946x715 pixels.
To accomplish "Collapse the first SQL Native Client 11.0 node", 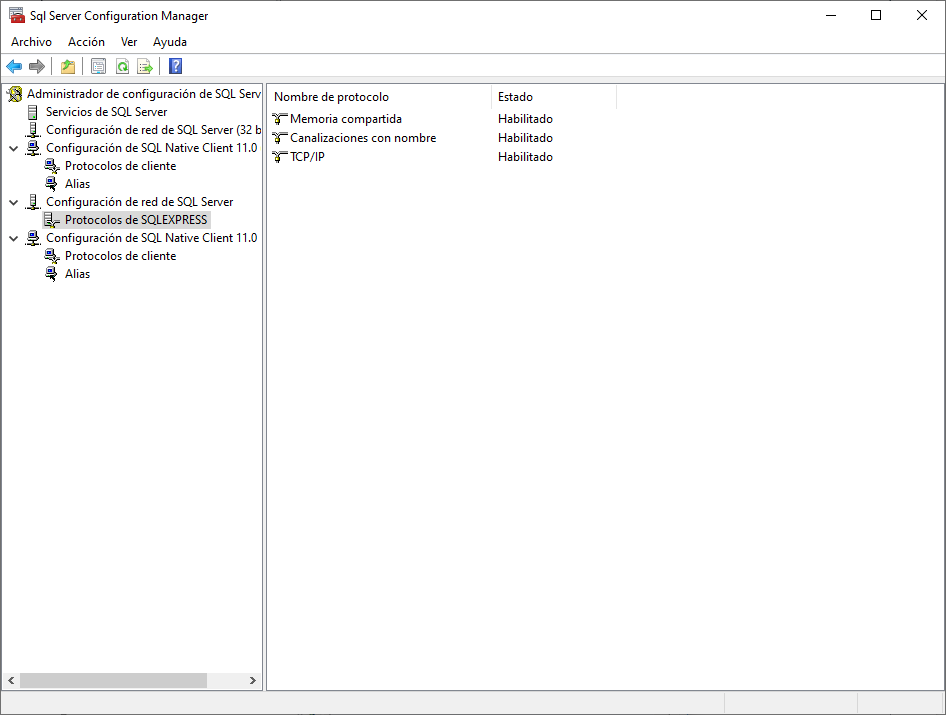I will [13, 148].
